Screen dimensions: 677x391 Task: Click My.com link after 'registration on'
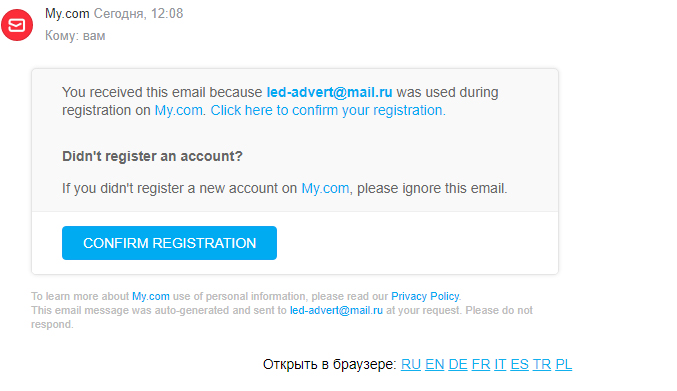179,110
